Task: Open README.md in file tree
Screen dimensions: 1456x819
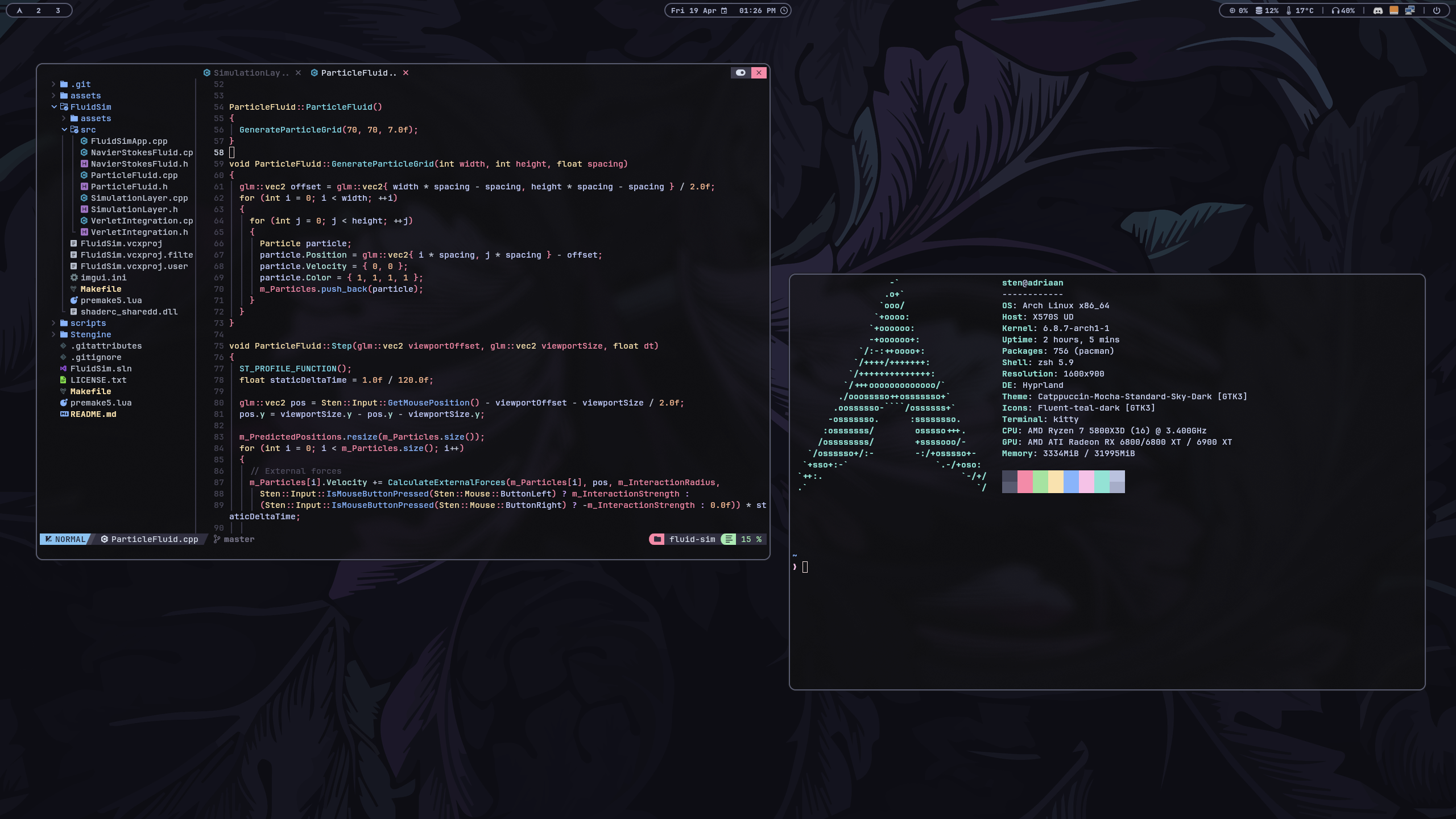Action: pos(93,414)
